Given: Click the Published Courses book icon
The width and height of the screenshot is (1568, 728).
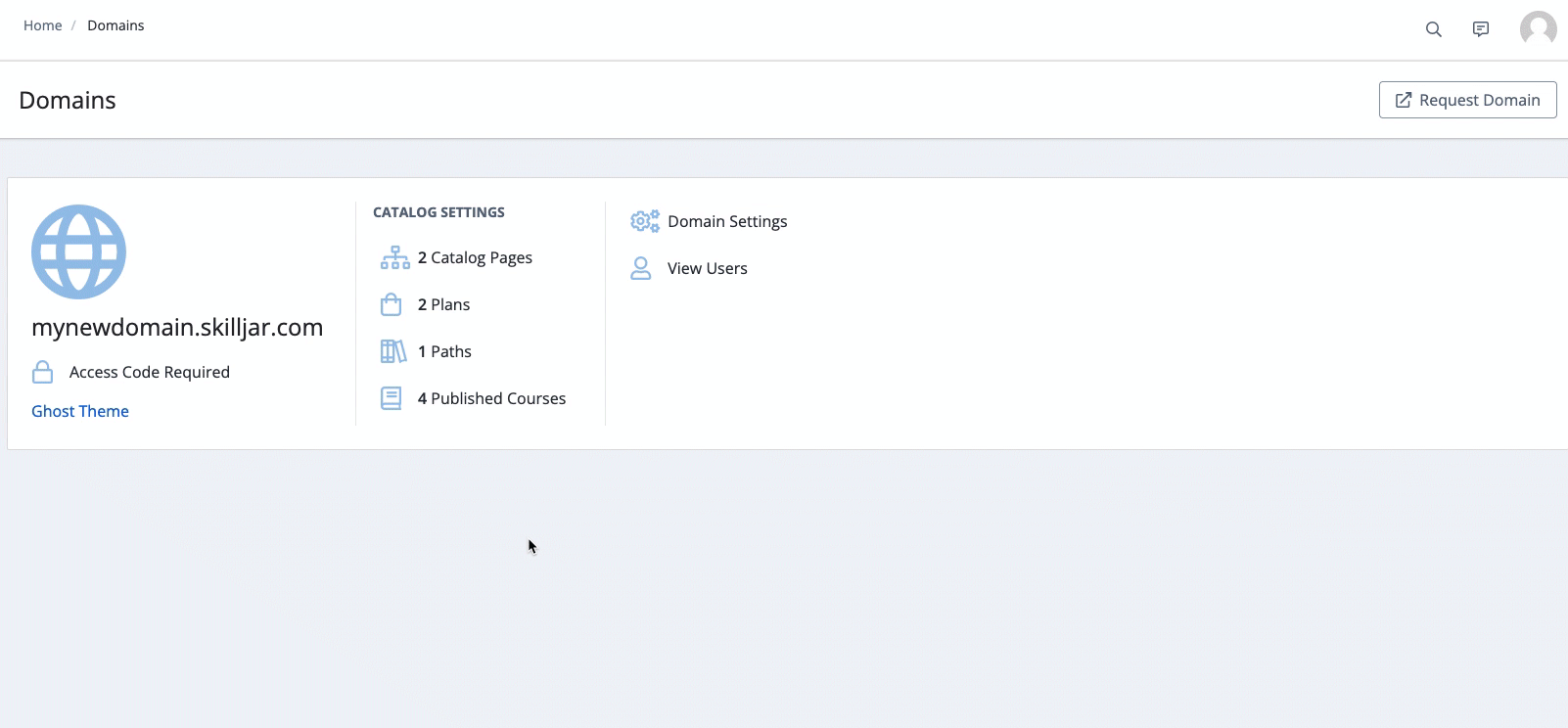Looking at the screenshot, I should coord(392,398).
